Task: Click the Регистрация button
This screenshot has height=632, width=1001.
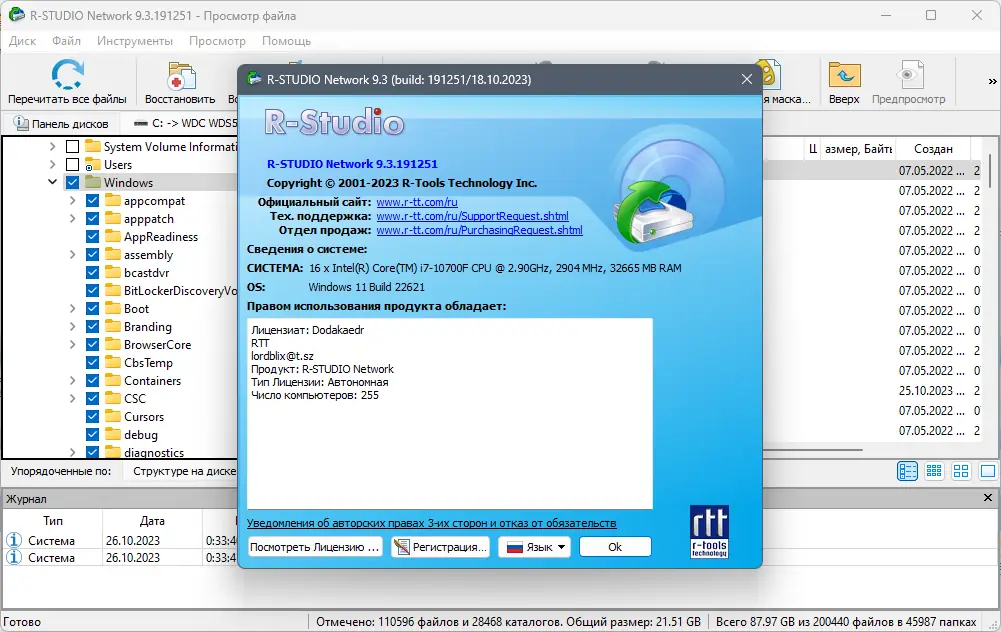Action: [x=440, y=547]
